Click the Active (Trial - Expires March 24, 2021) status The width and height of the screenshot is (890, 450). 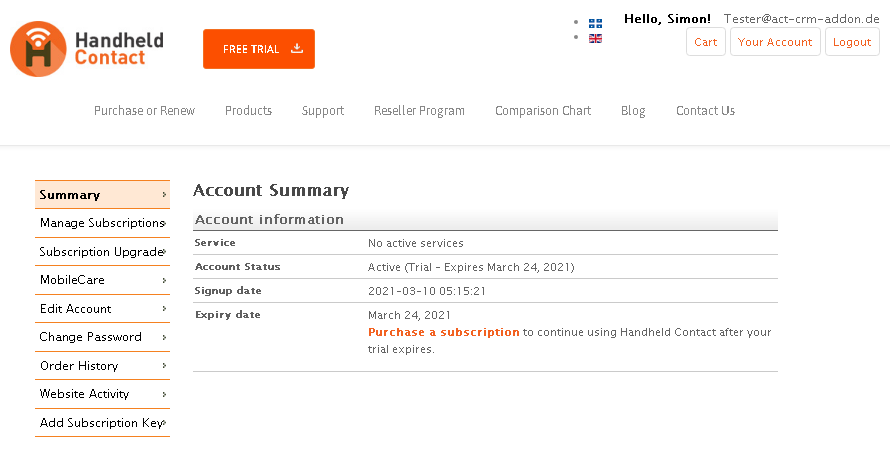[471, 267]
